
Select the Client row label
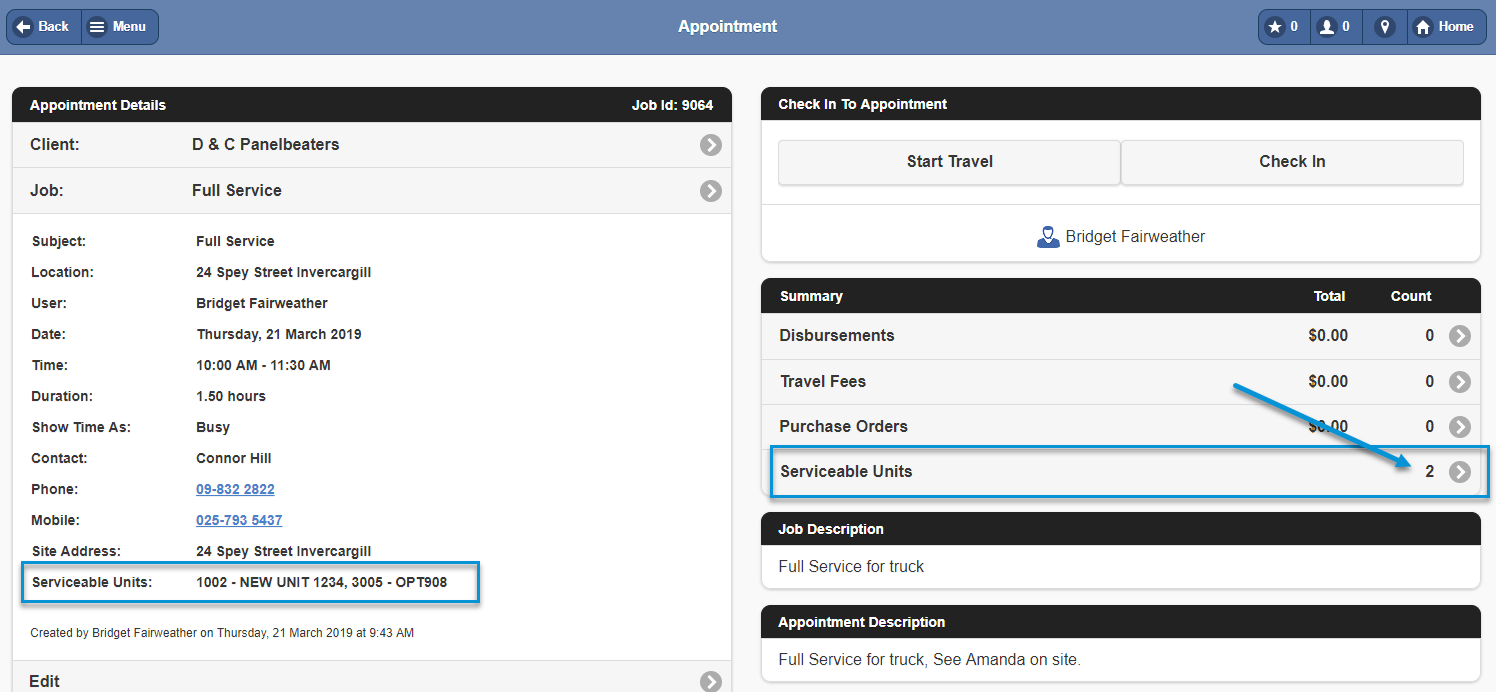click(x=55, y=144)
